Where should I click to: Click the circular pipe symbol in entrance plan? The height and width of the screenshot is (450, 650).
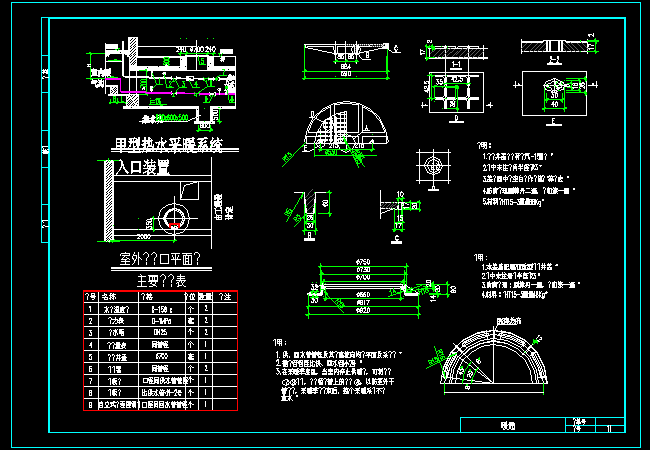[x=174, y=217]
